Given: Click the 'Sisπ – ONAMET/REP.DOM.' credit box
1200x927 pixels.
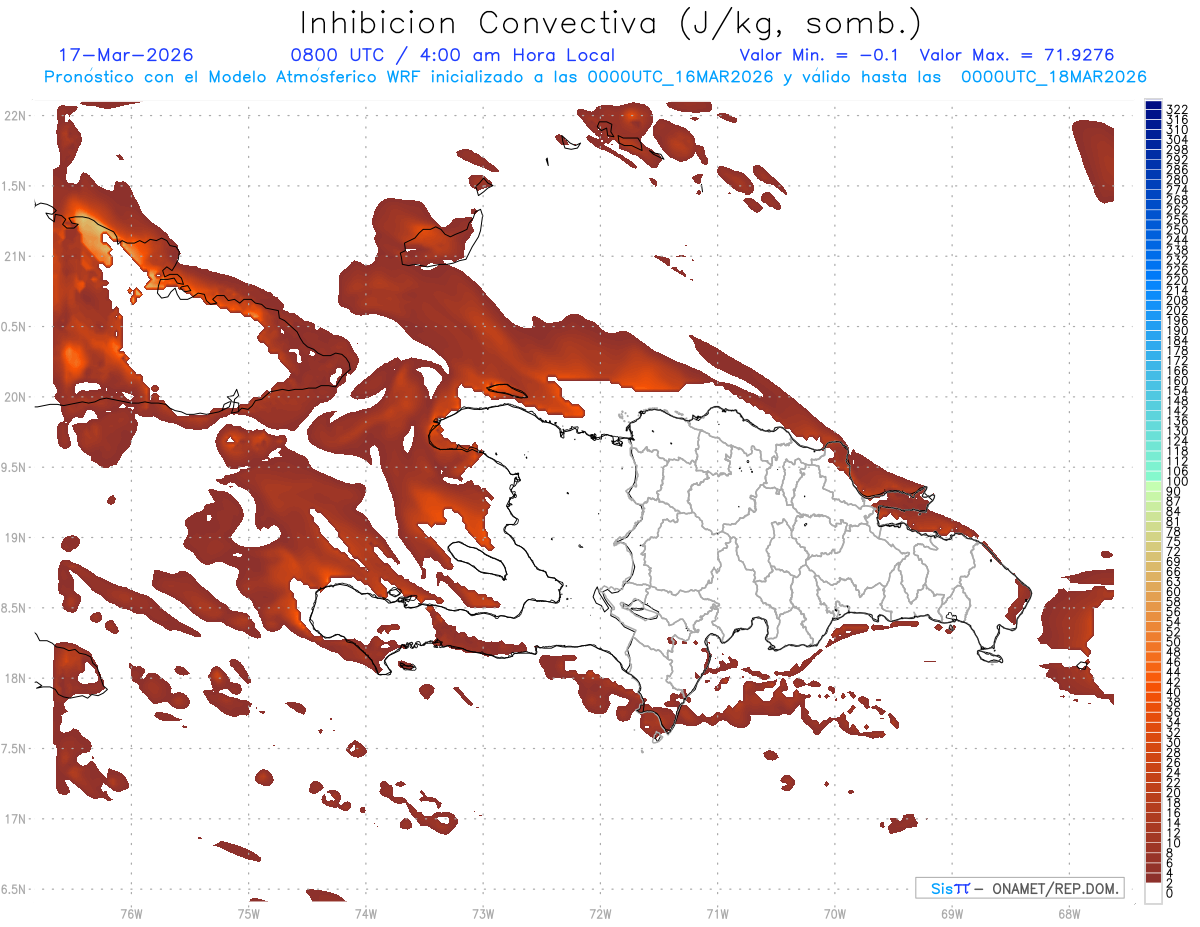Looking at the screenshot, I should coord(1019,888).
